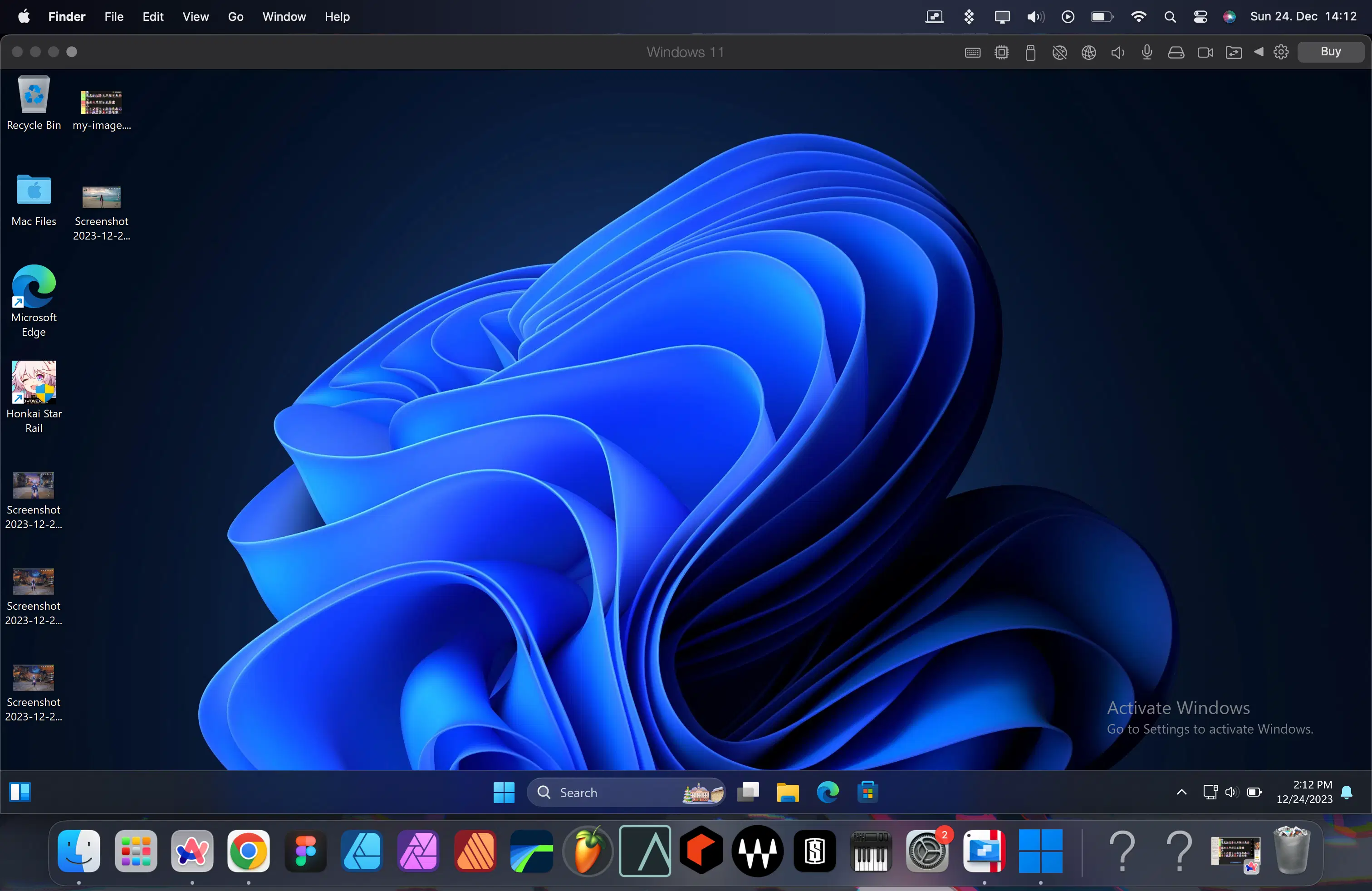The width and height of the screenshot is (1372, 891).
Task: Open the Windows logo app in the Dock
Action: click(x=1040, y=851)
